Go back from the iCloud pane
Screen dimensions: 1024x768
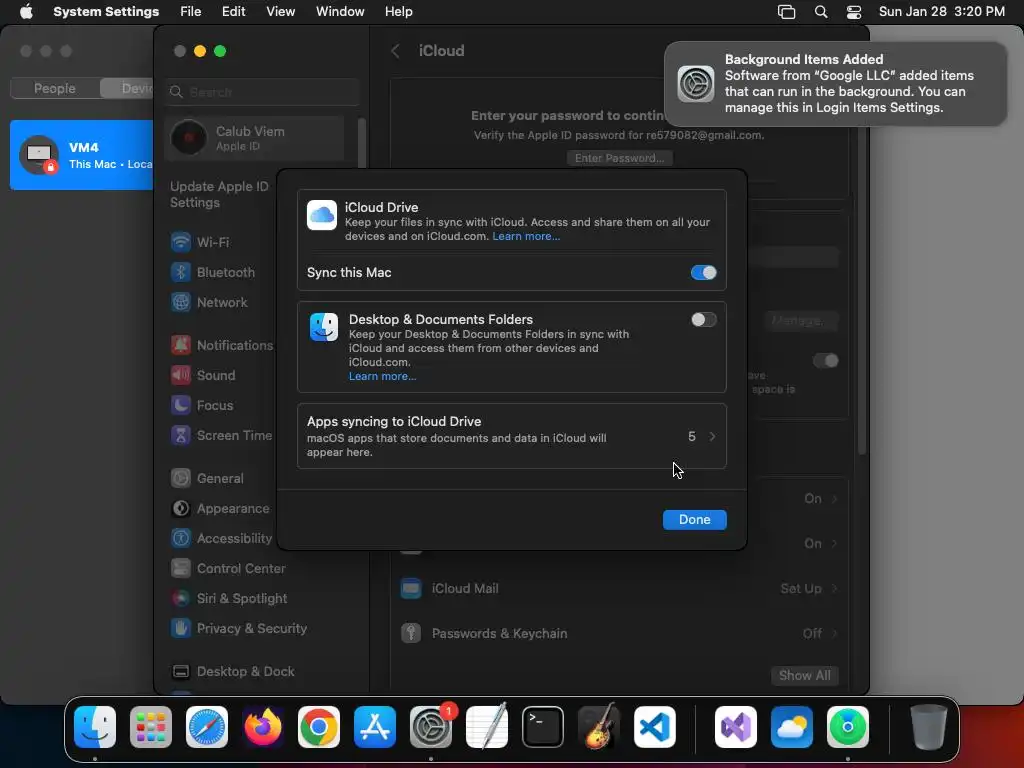pos(395,51)
